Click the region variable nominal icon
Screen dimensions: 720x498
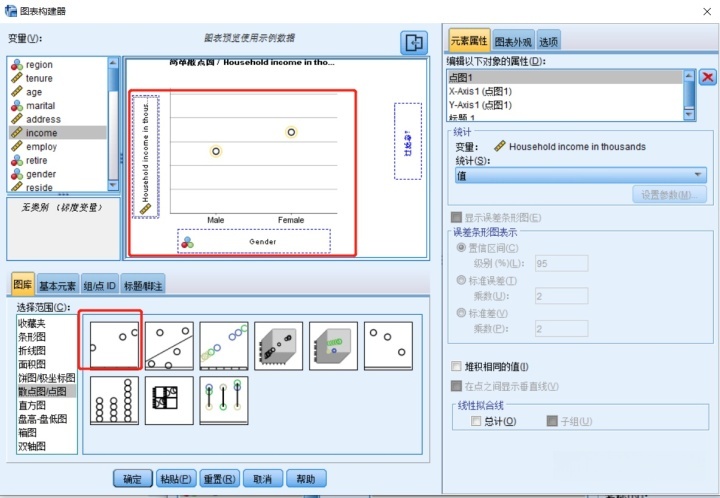[x=17, y=64]
